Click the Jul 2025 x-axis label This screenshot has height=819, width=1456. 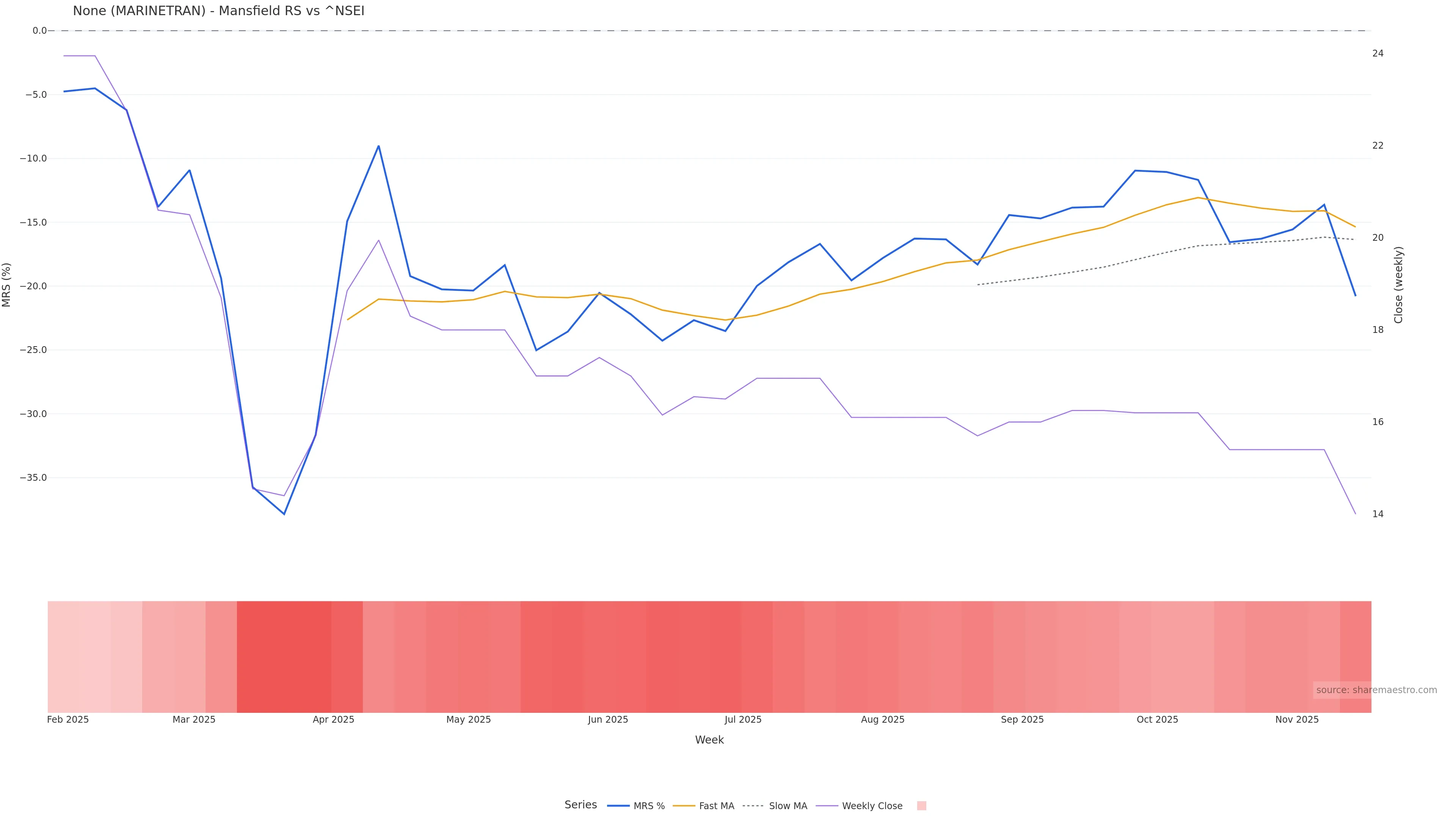[743, 720]
